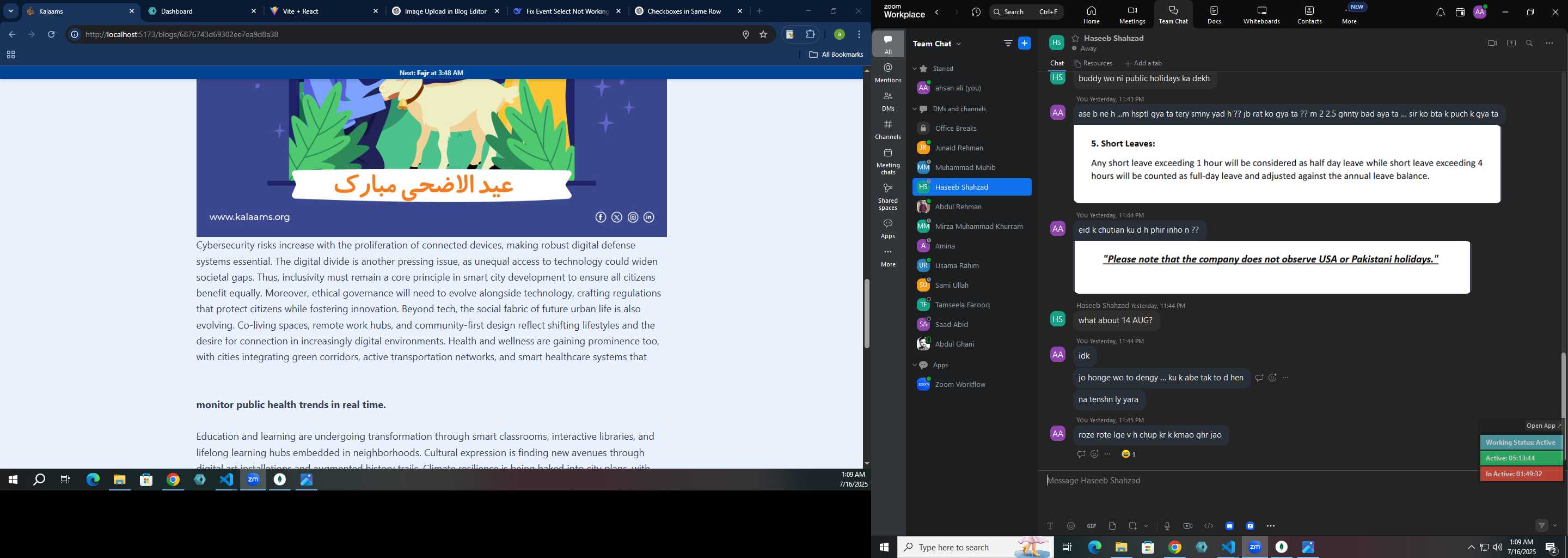Viewport: 1568px width, 558px height.
Task: Insert a code snippet in message
Action: click(x=1208, y=526)
